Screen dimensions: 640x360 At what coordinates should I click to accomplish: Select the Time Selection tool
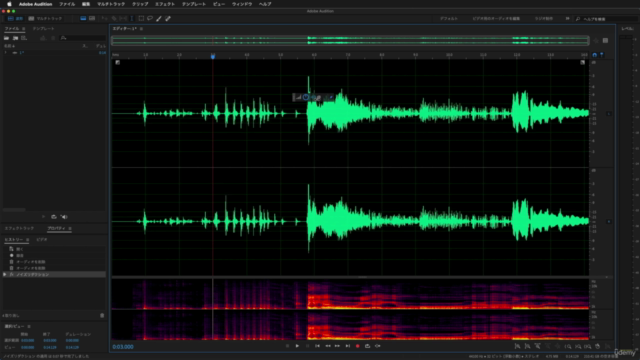coord(132,18)
